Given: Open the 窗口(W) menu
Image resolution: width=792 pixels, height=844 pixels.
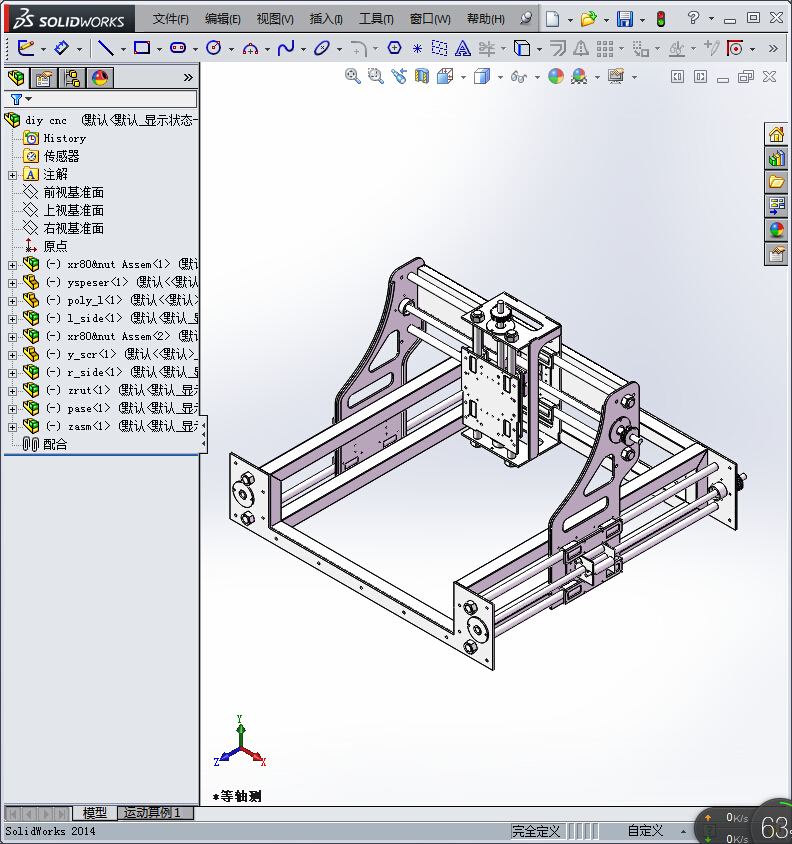Looking at the screenshot, I should (x=430, y=19).
